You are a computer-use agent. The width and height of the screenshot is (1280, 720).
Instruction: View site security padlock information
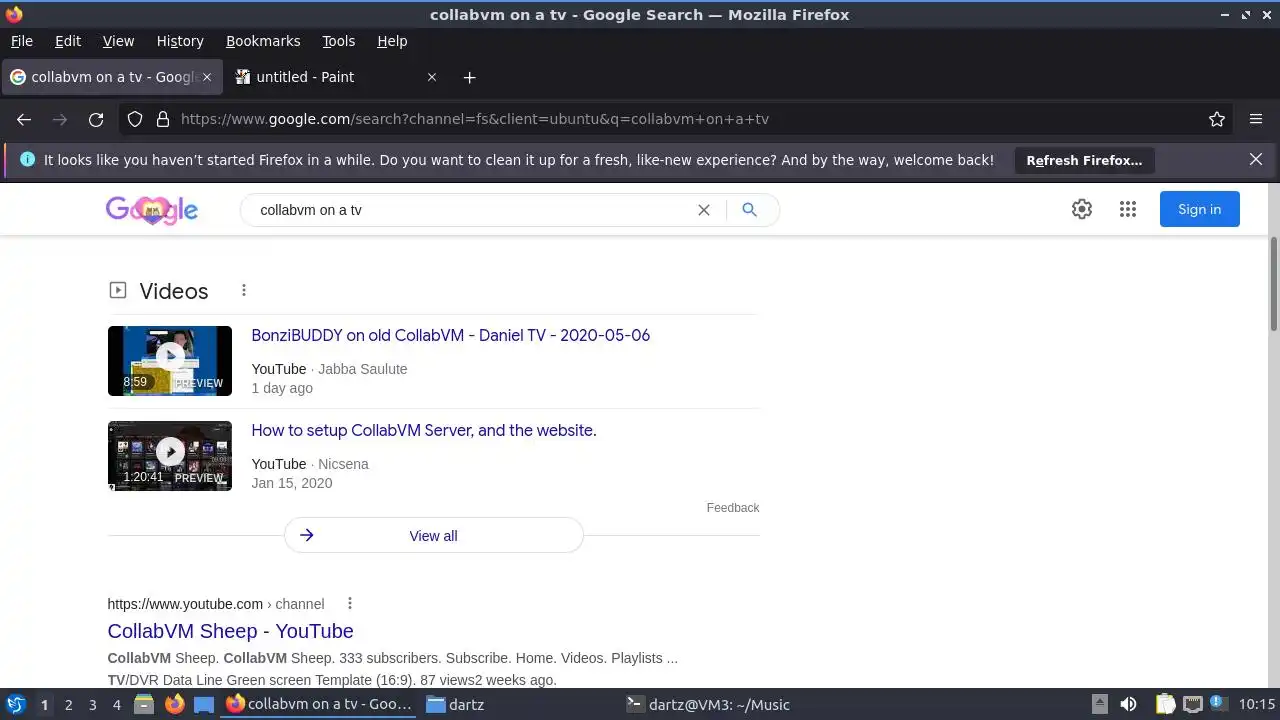(163, 119)
